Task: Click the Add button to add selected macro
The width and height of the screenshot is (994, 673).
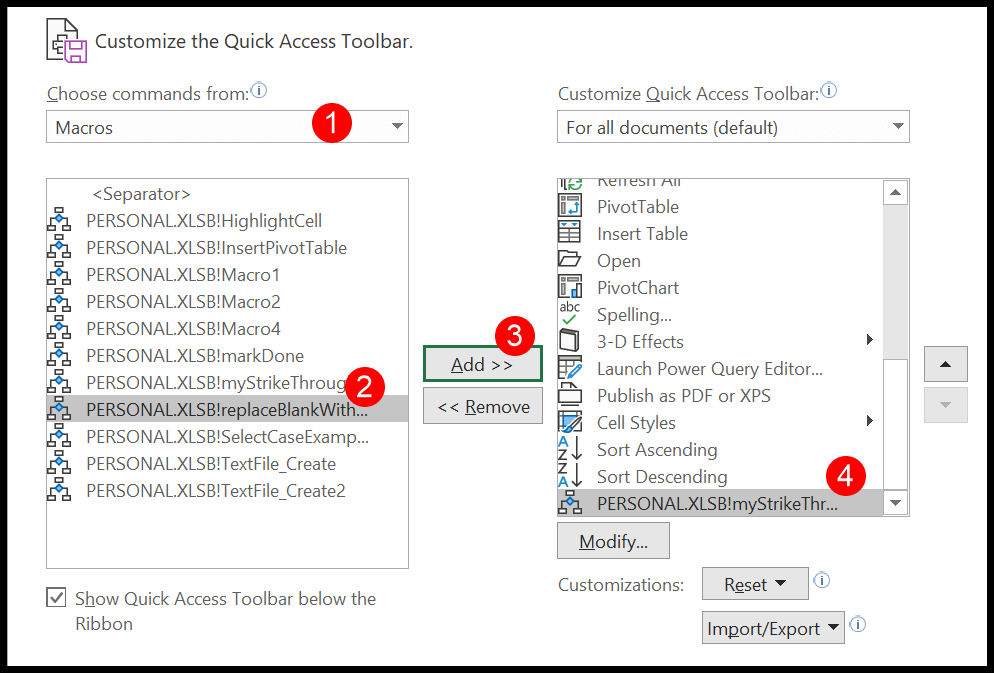Action: [x=482, y=364]
